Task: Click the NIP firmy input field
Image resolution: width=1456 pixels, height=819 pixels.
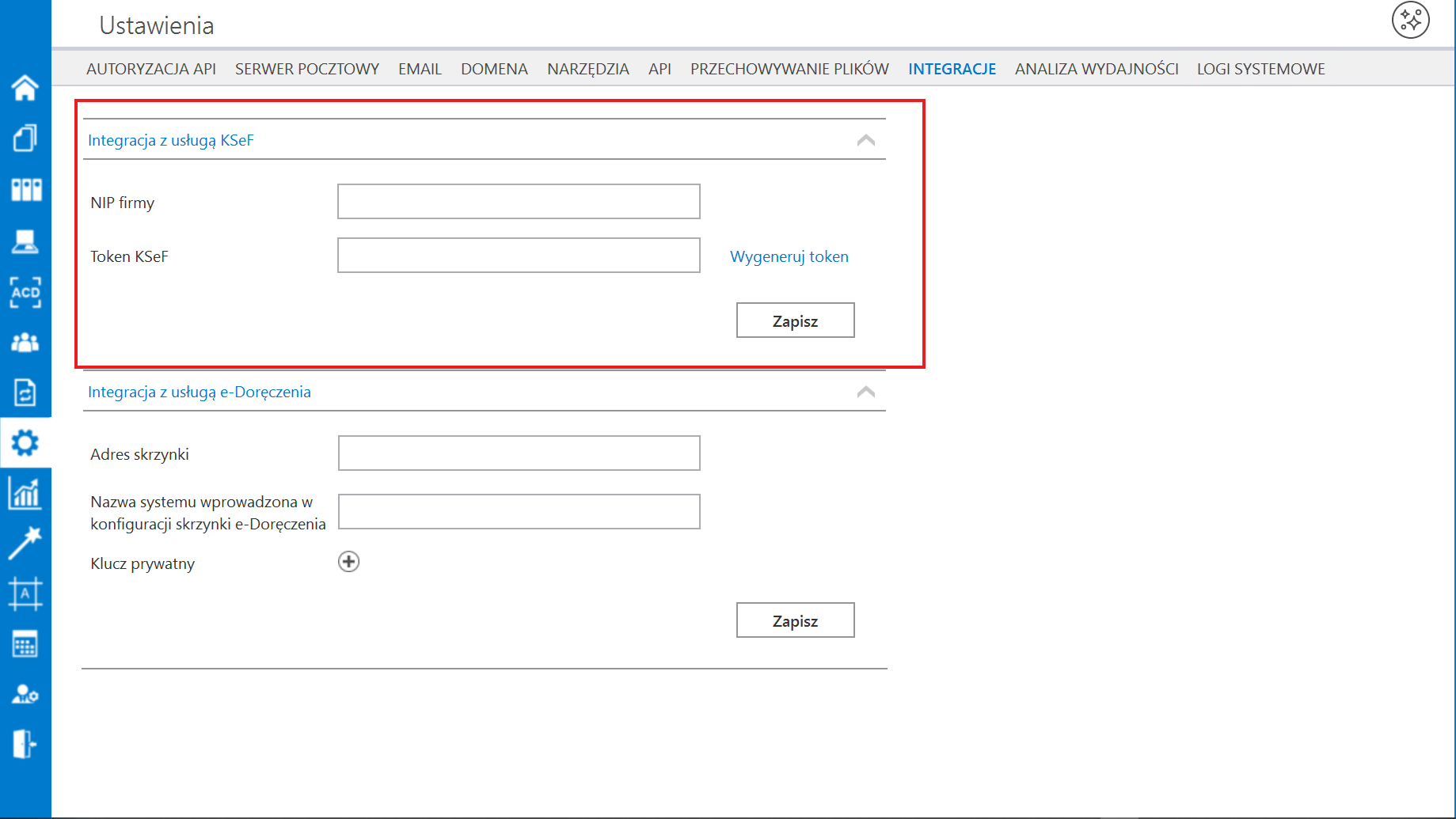Action: tap(519, 202)
